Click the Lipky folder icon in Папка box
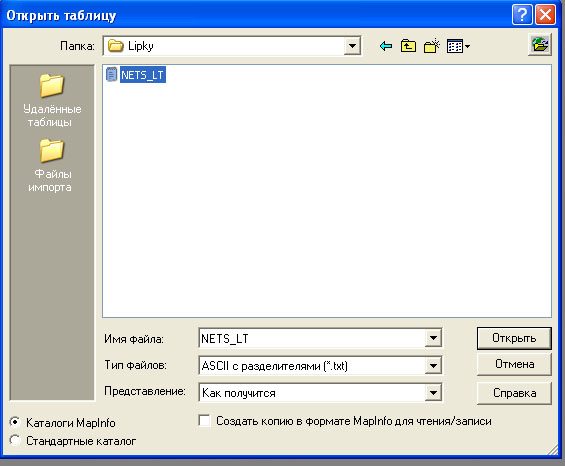The height and width of the screenshot is (466, 565). coord(116,46)
